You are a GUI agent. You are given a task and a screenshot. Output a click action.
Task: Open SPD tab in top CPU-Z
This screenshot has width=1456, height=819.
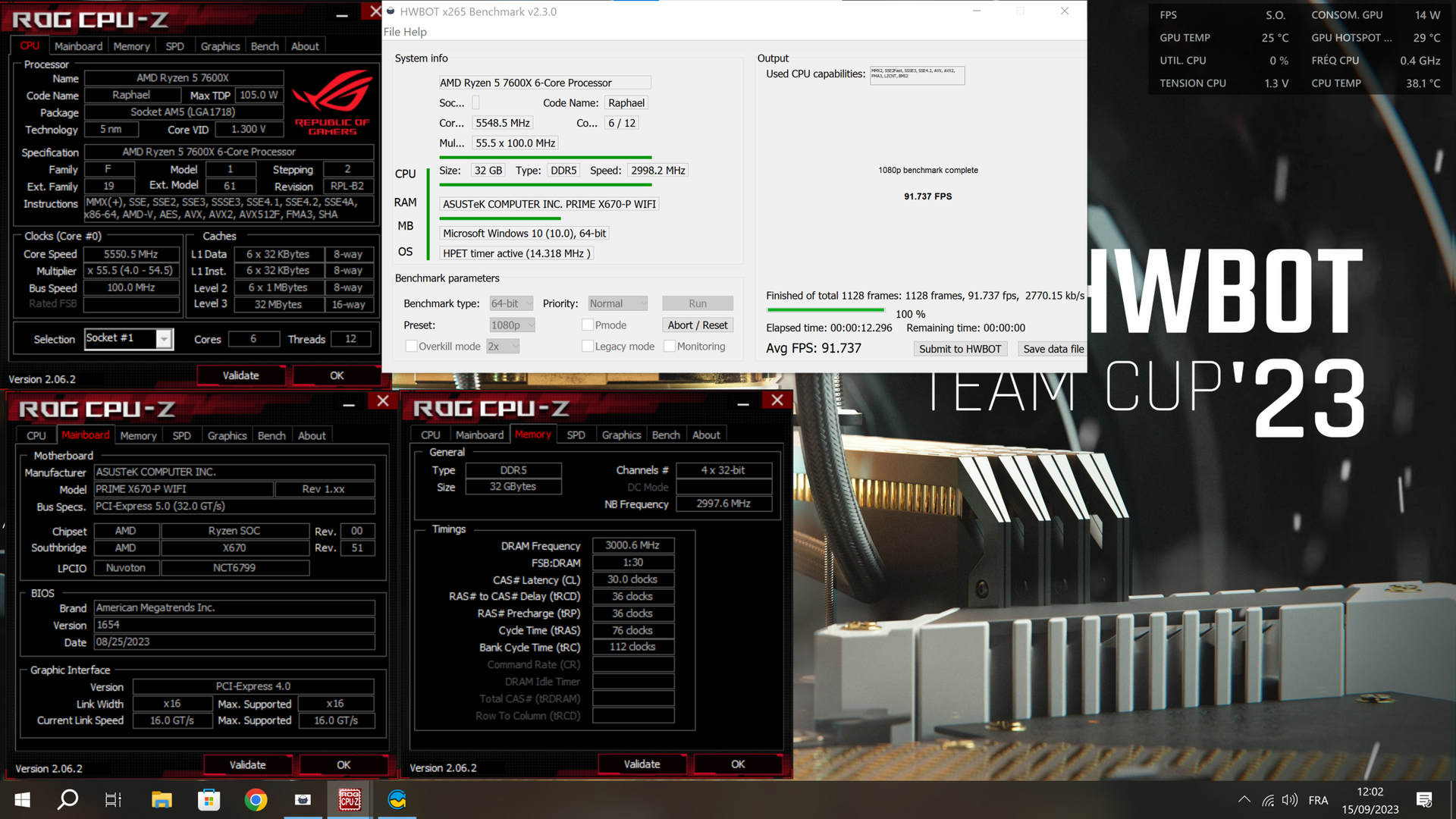tap(174, 46)
